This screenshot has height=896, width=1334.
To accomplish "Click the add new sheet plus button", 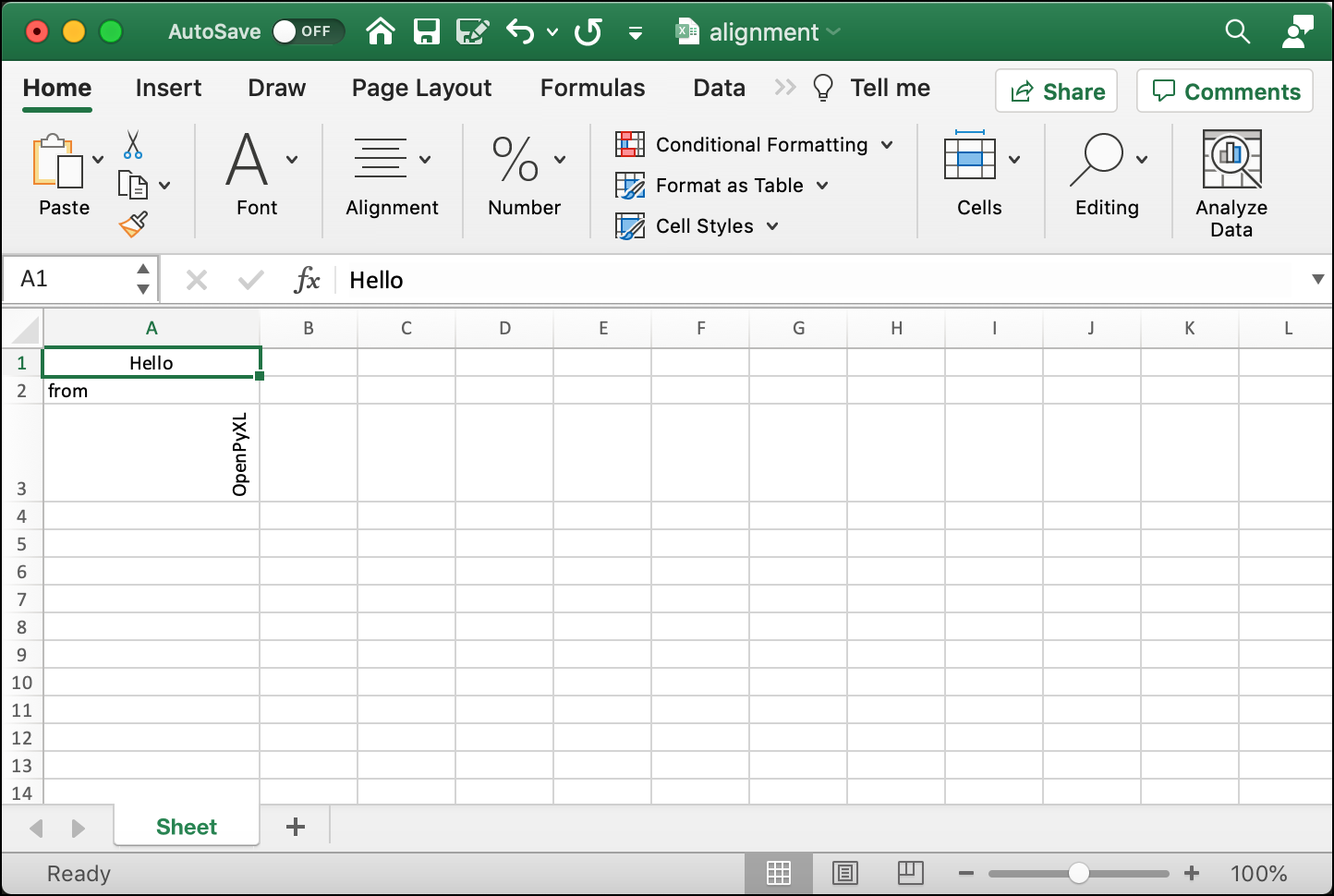I will (295, 827).
